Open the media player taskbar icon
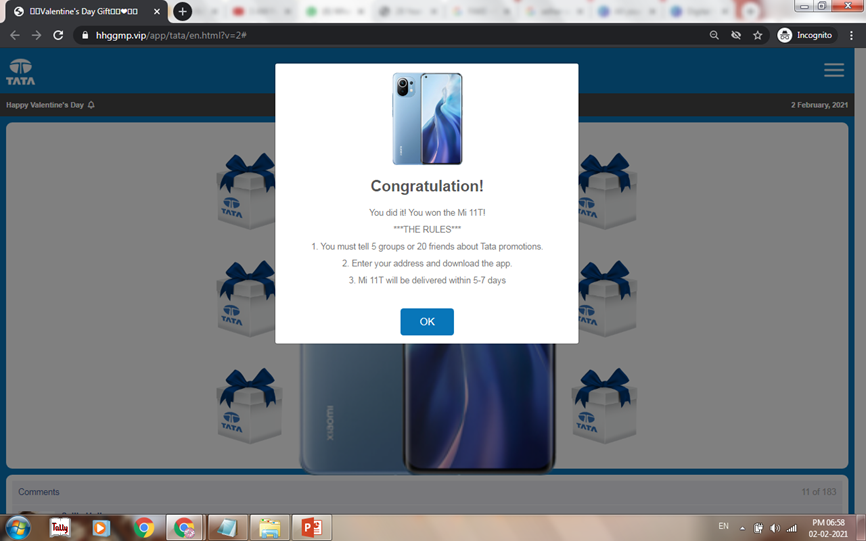Image resolution: width=866 pixels, height=541 pixels. click(x=101, y=528)
